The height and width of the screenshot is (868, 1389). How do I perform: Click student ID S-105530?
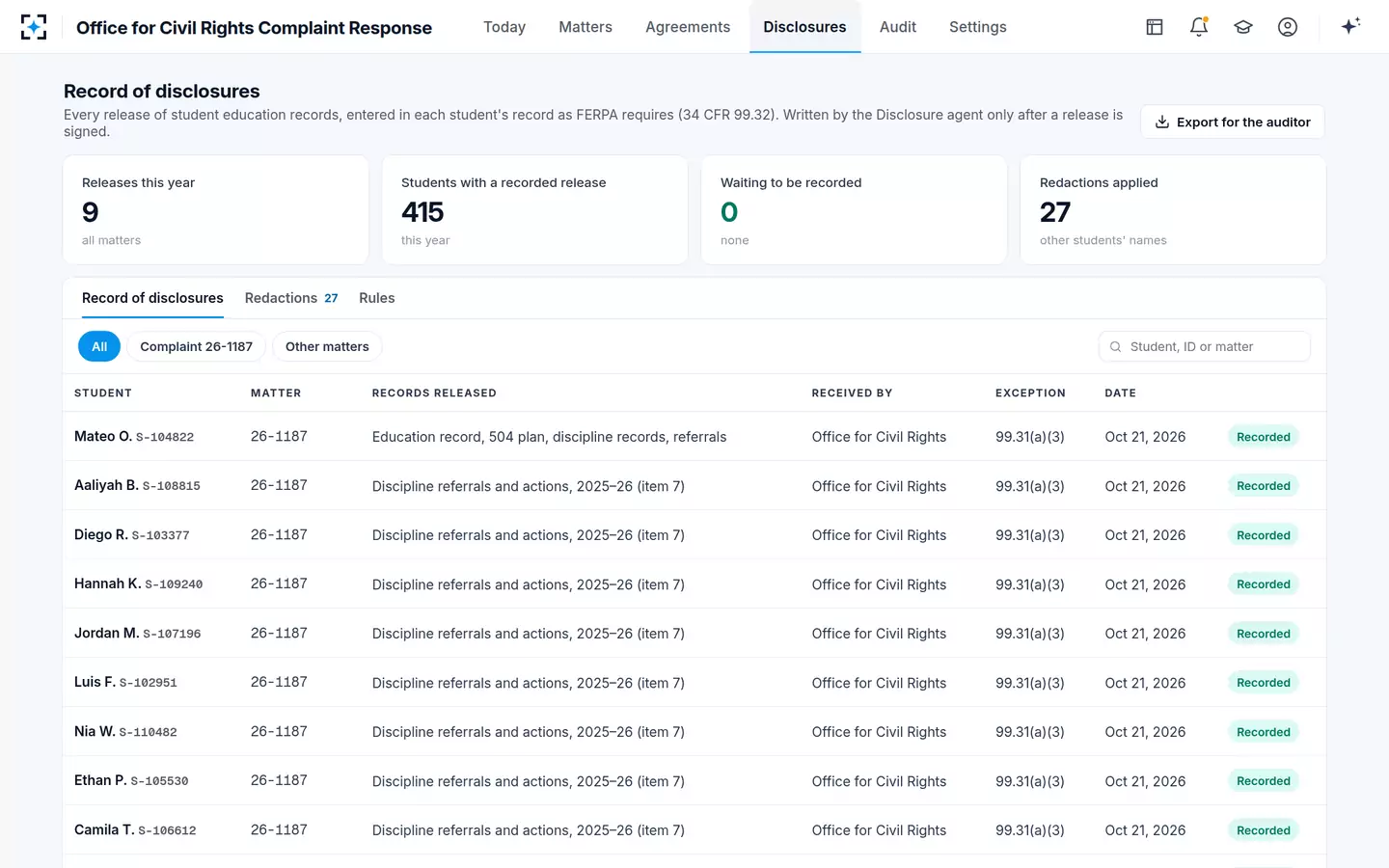[159, 781]
